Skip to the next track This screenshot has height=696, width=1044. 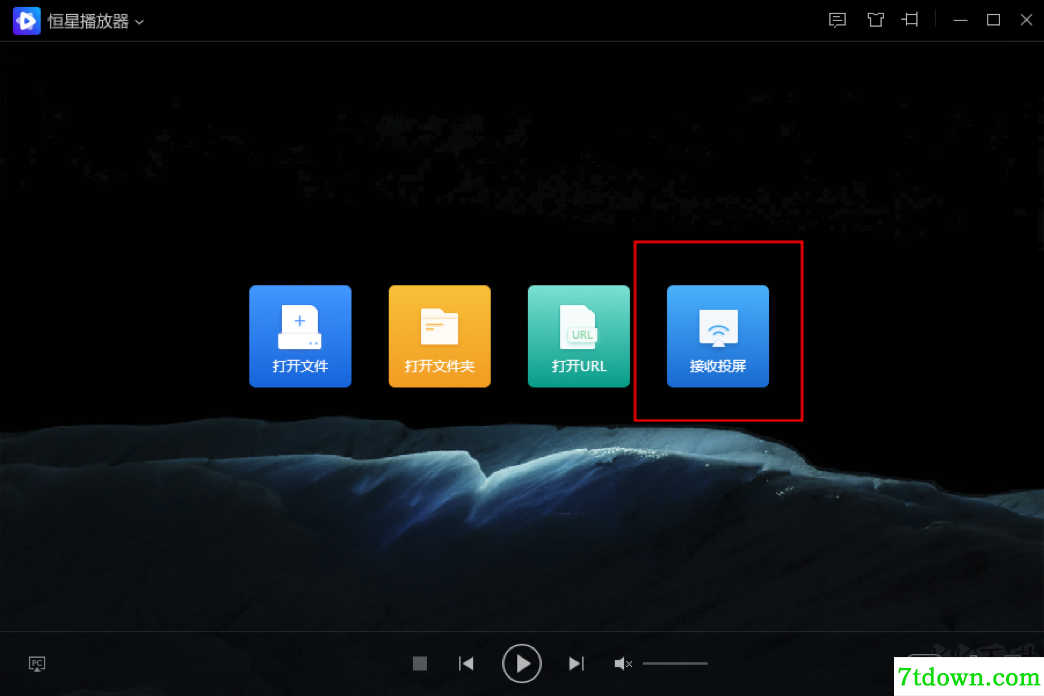[x=577, y=663]
